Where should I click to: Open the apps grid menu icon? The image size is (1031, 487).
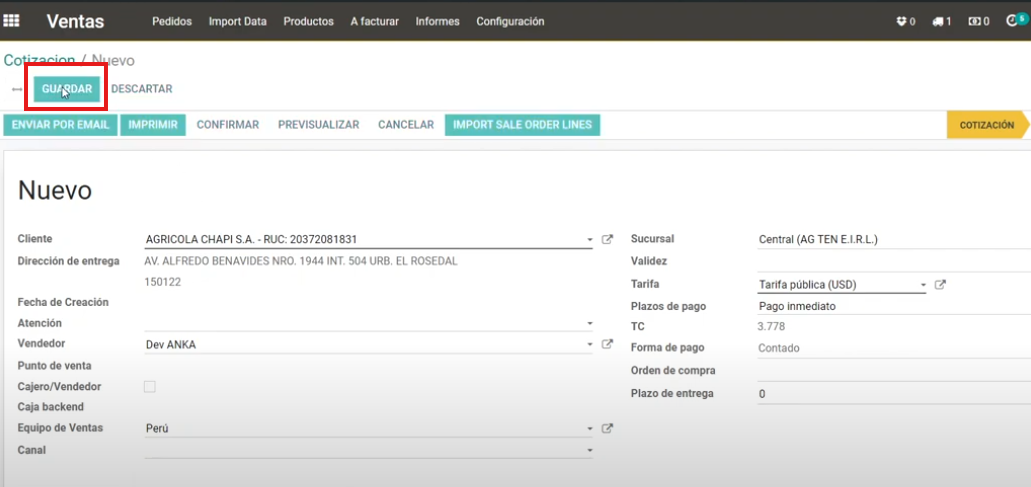click(13, 21)
